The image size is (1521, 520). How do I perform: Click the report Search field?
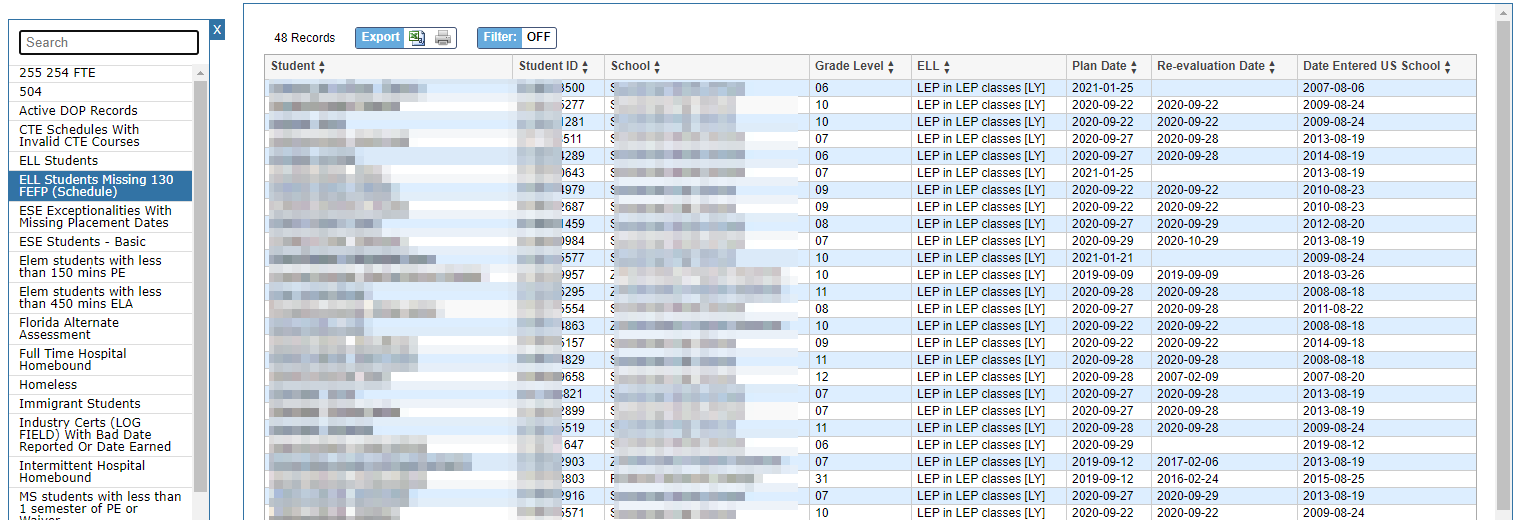pyautogui.click(x=109, y=42)
